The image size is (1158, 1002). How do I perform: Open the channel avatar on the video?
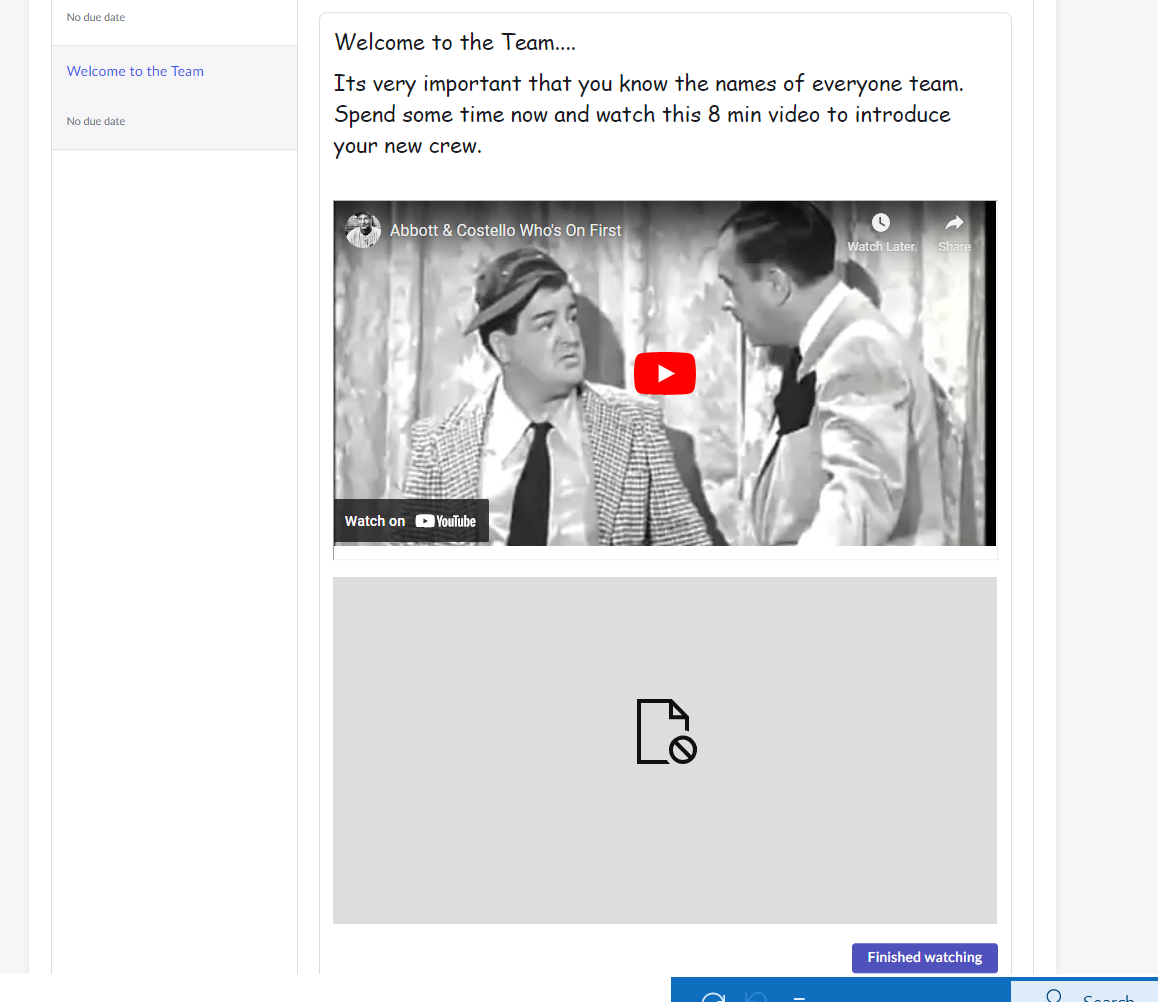pyautogui.click(x=363, y=230)
